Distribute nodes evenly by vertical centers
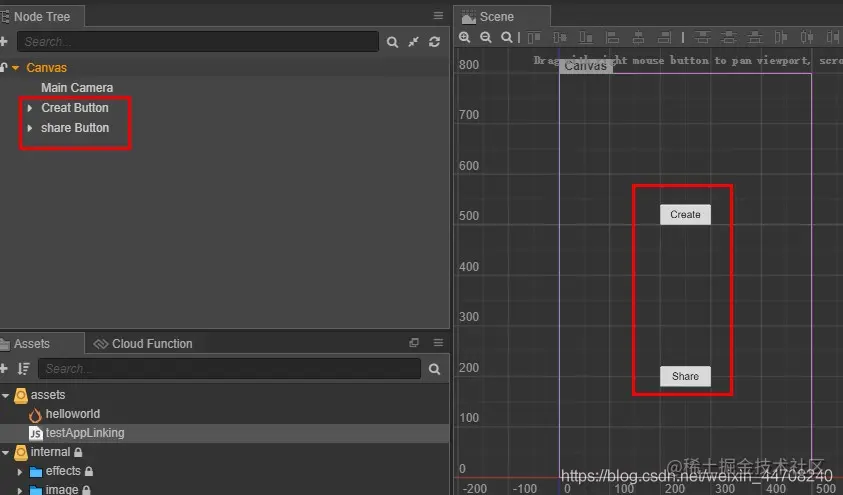 728,37
